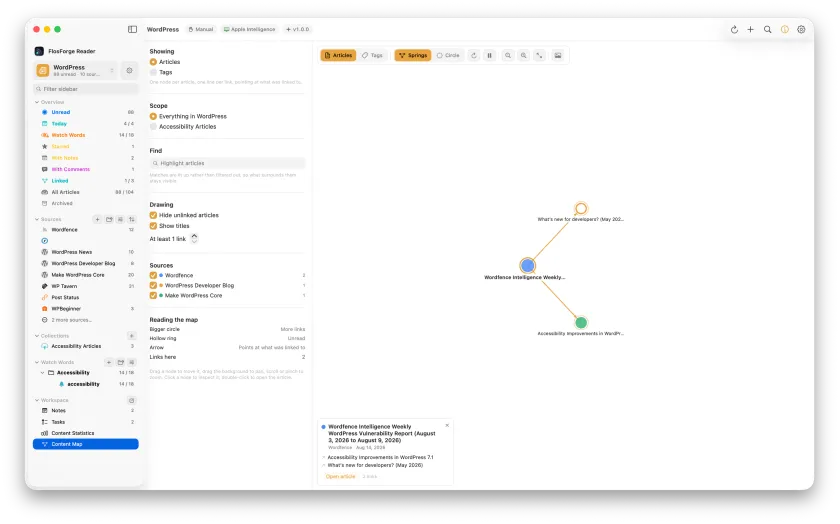
Task: Choose the Springs layout
Action: point(413,55)
